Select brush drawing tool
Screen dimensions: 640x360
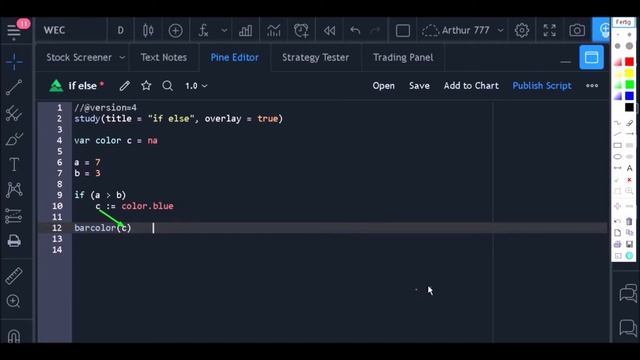tap(14, 139)
